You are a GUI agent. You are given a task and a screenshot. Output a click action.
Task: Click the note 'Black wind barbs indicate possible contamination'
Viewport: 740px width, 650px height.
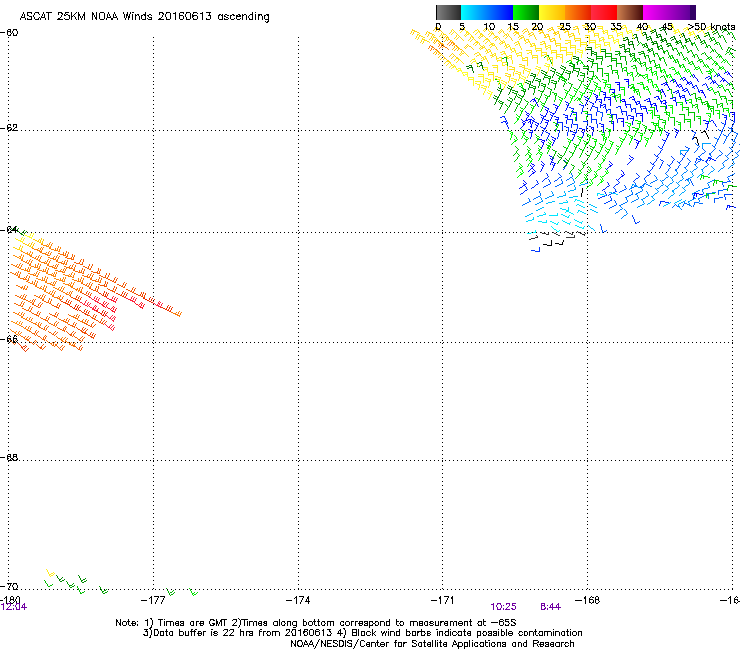[467, 633]
